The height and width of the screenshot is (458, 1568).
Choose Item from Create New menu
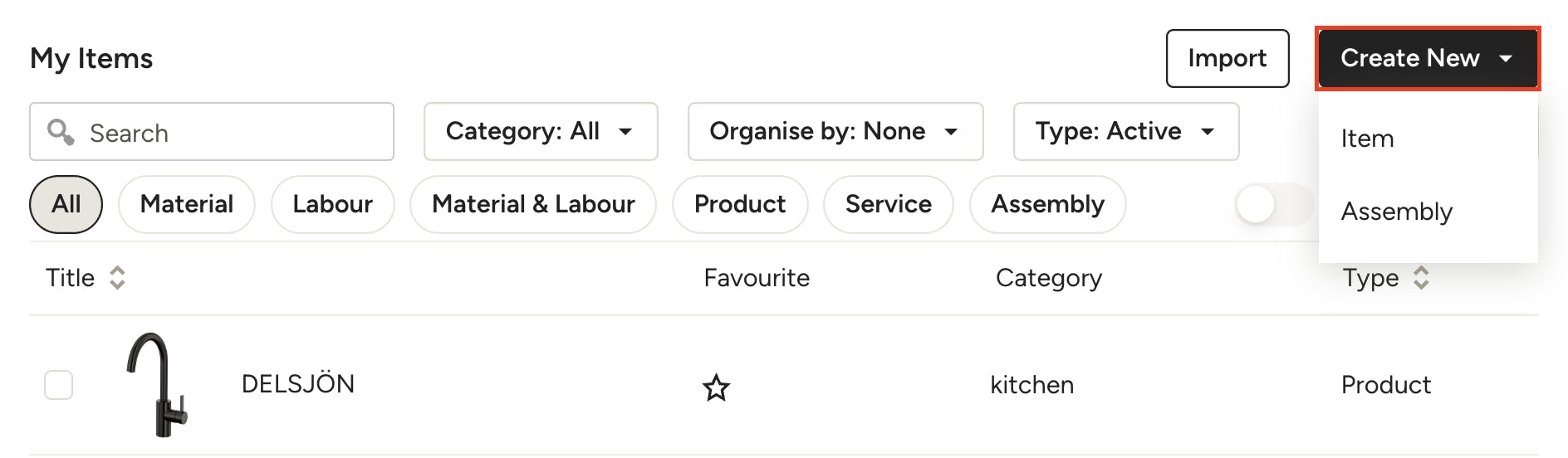coord(1367,139)
